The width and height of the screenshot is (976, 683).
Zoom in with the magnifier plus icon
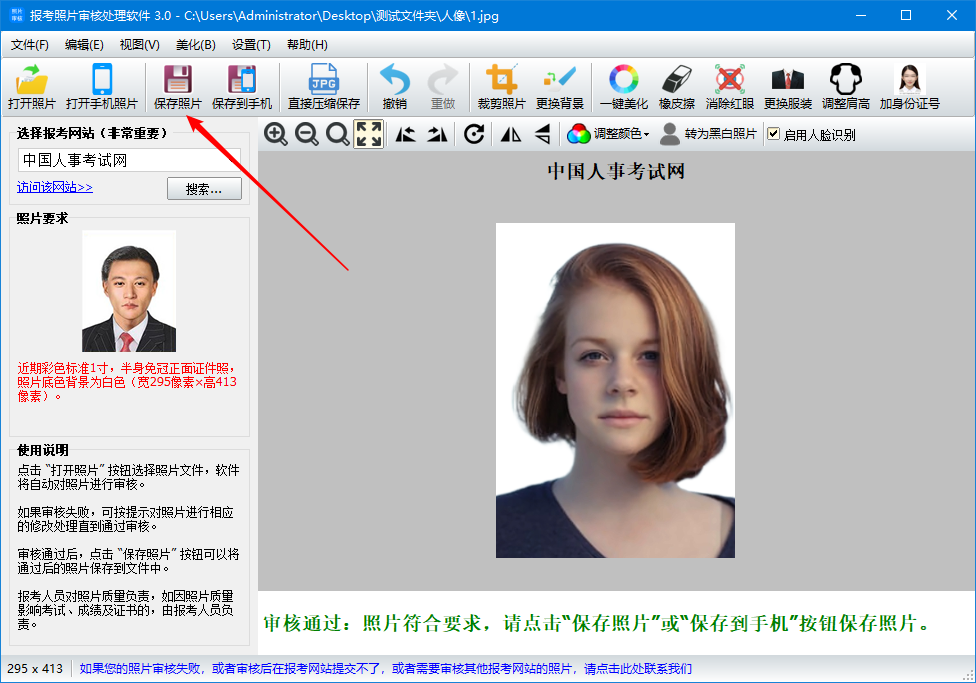point(276,134)
